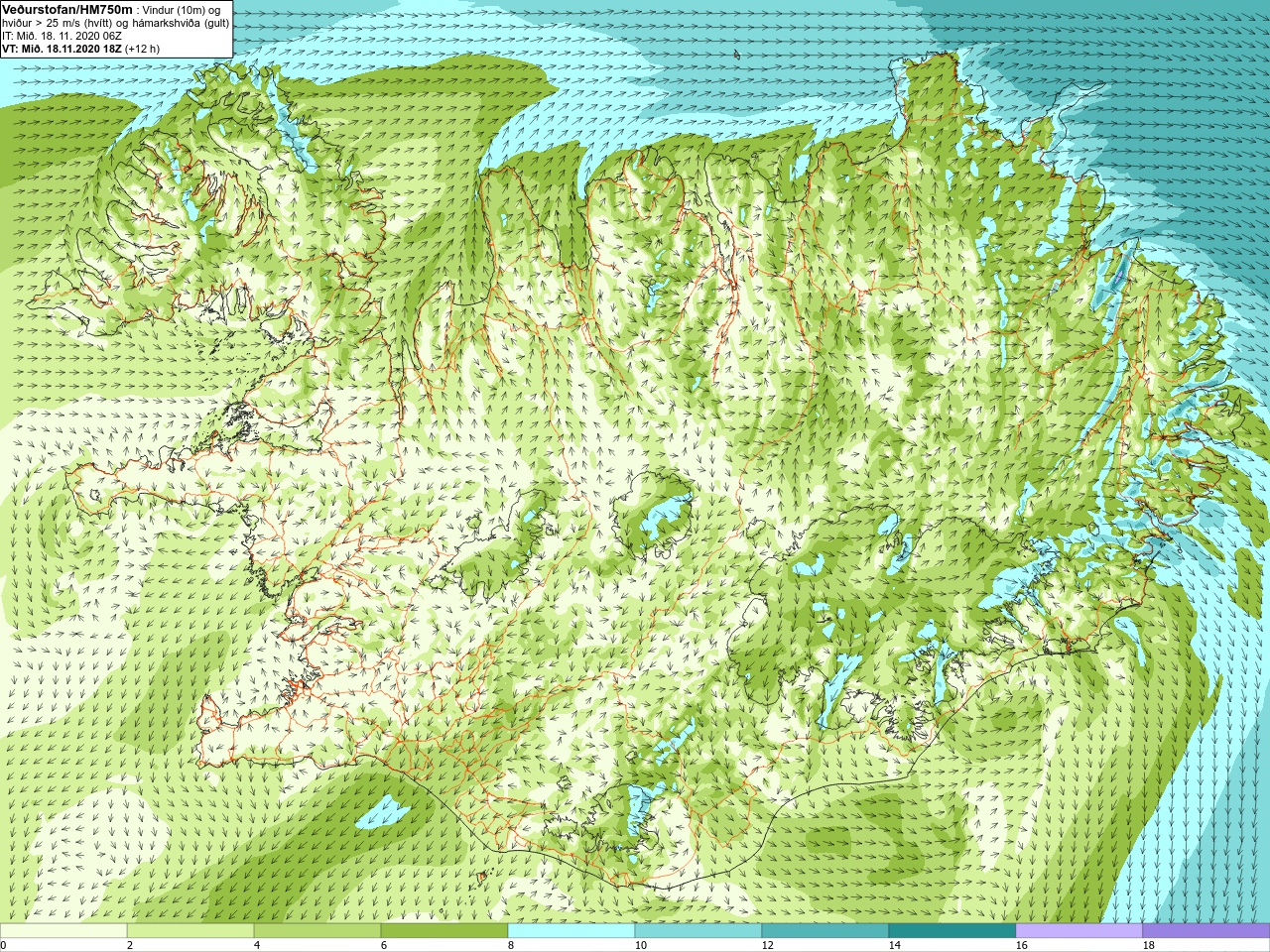The width and height of the screenshot is (1270, 952).
Task: Pick the aqua 10–12 m/s legend swatch
Action: pyautogui.click(x=698, y=931)
